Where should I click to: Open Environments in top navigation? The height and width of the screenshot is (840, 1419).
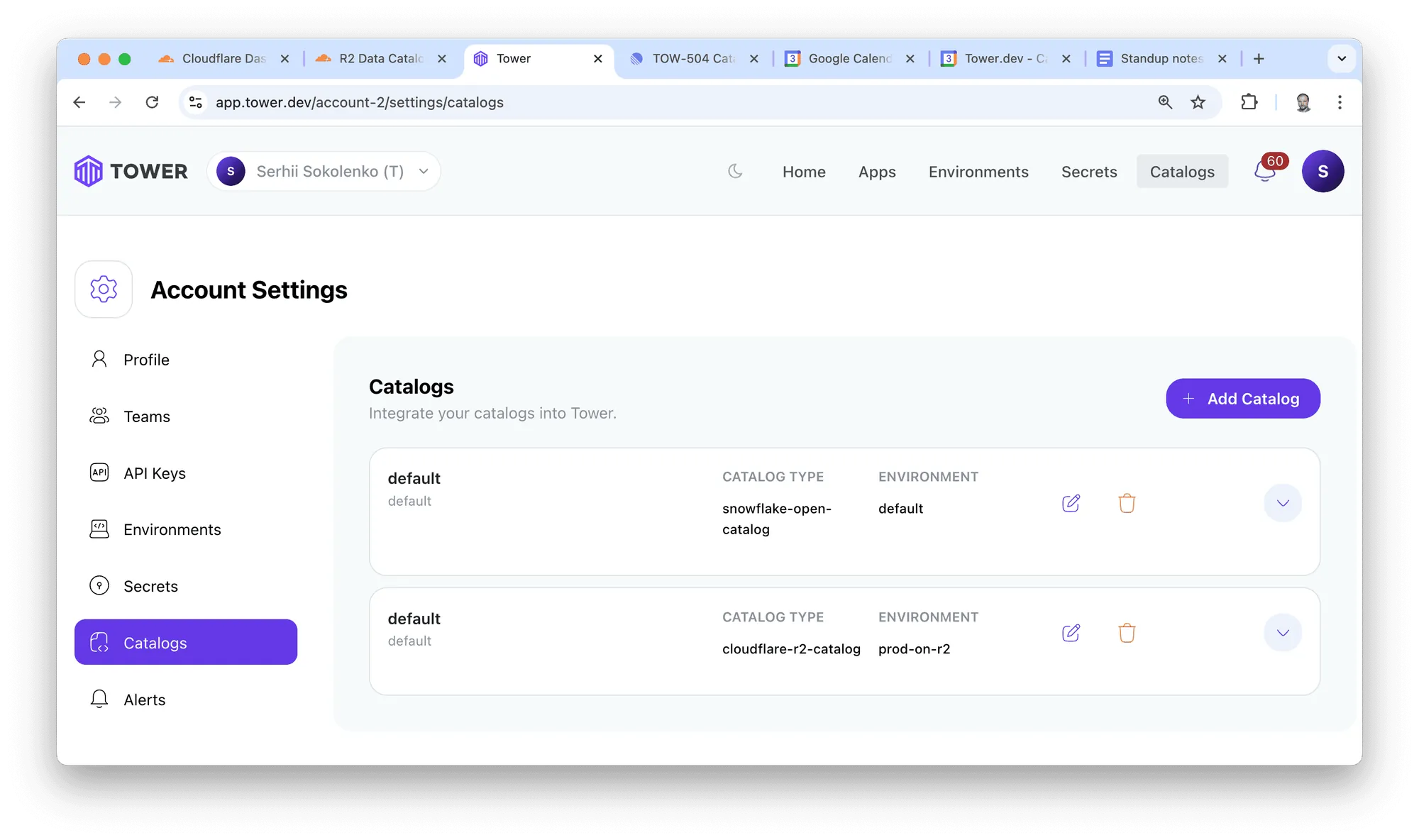978,172
